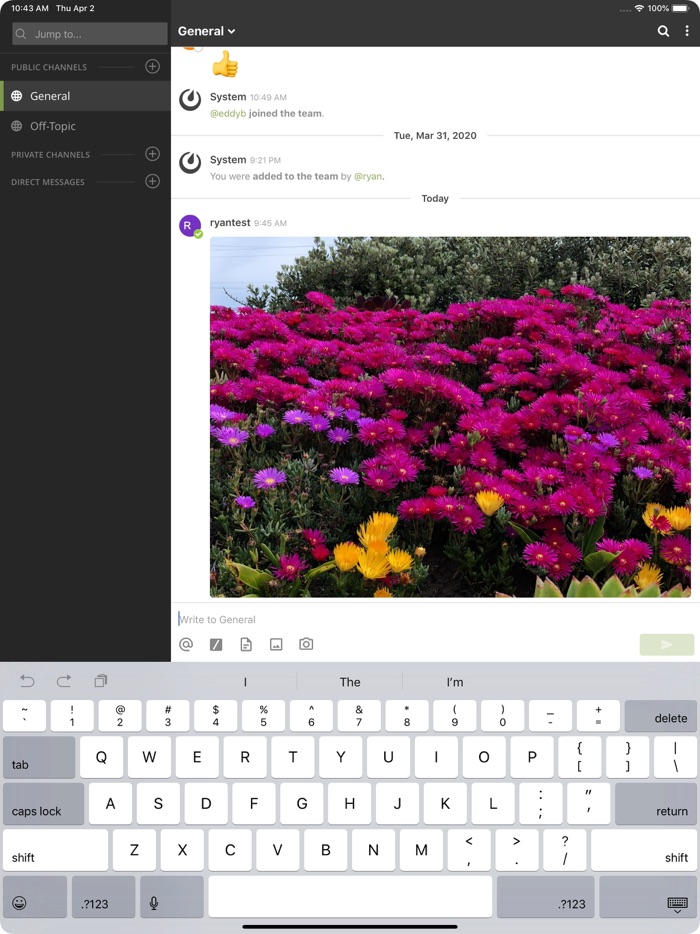Toggle the right shift key

tap(644, 850)
